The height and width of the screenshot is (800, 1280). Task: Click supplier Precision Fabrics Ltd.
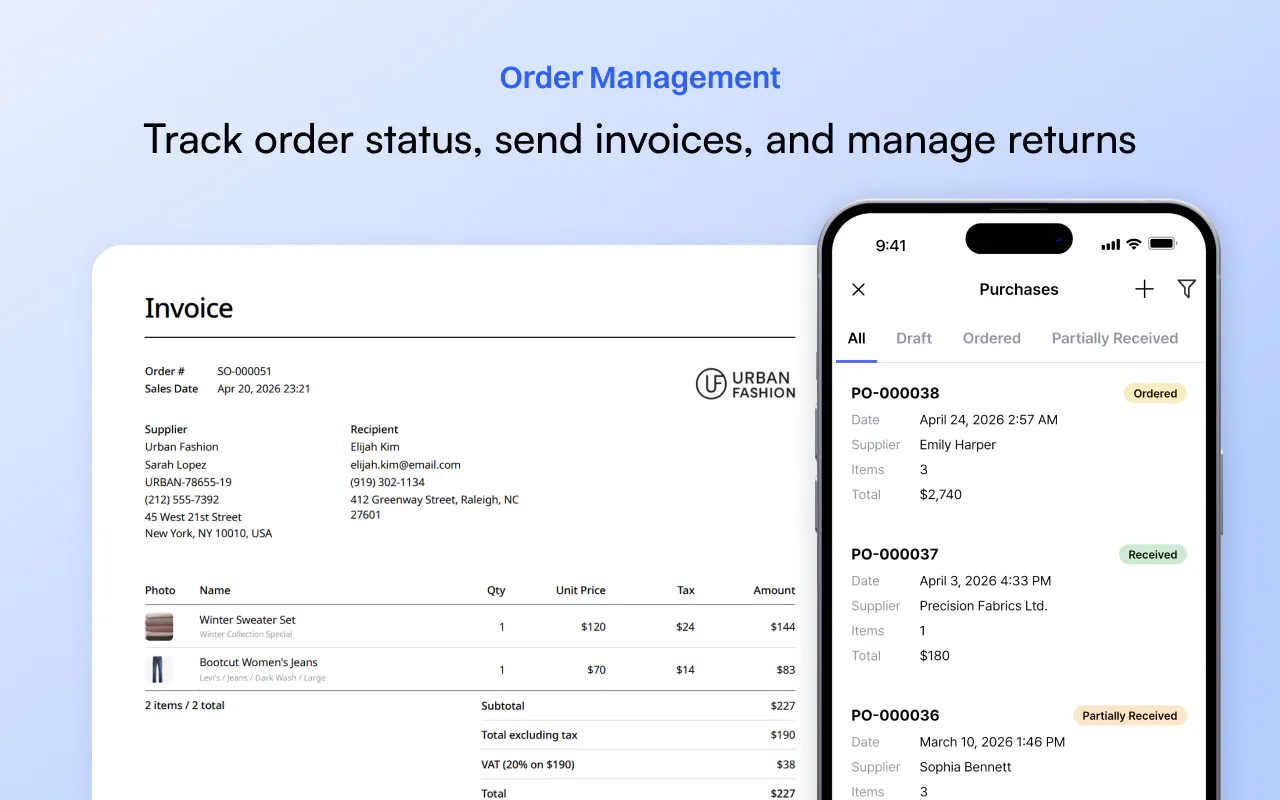click(x=984, y=606)
